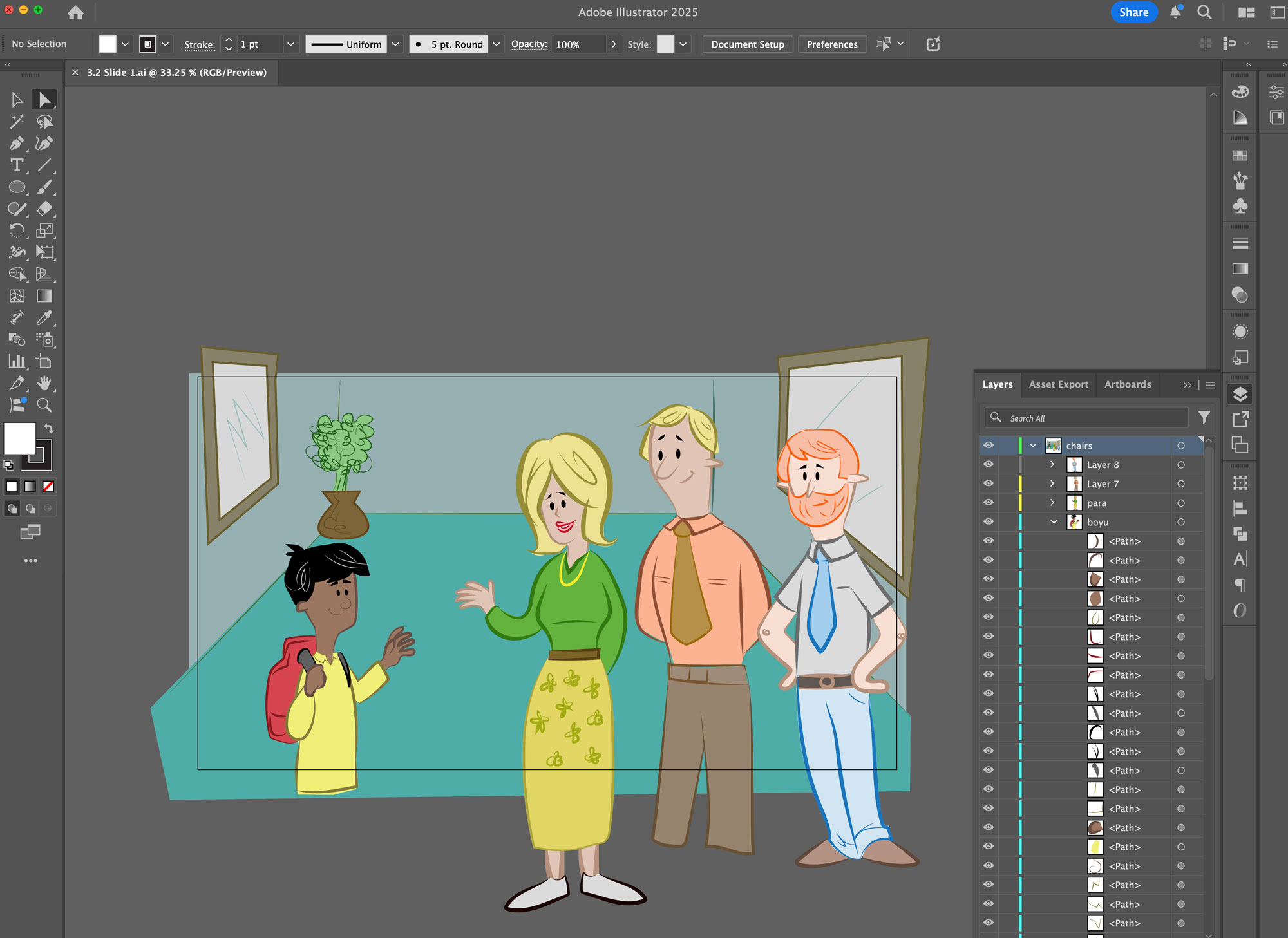Expand Layer 8 contents
This screenshot has height=938, width=1288.
(1052, 464)
